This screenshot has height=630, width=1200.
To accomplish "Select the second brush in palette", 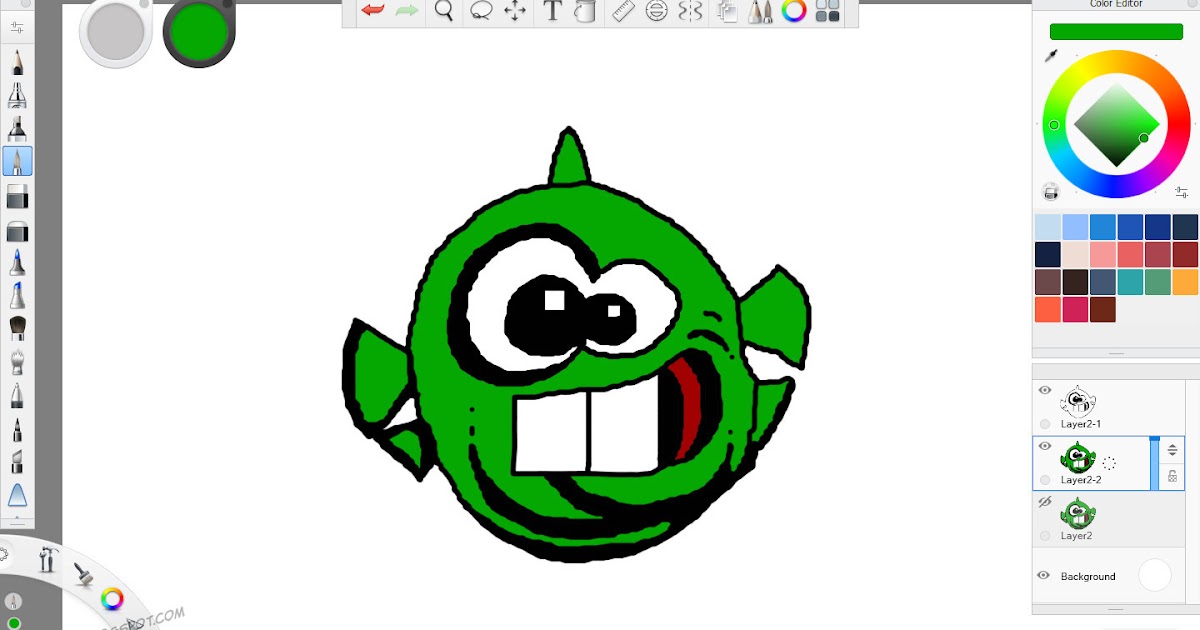I will (17, 95).
